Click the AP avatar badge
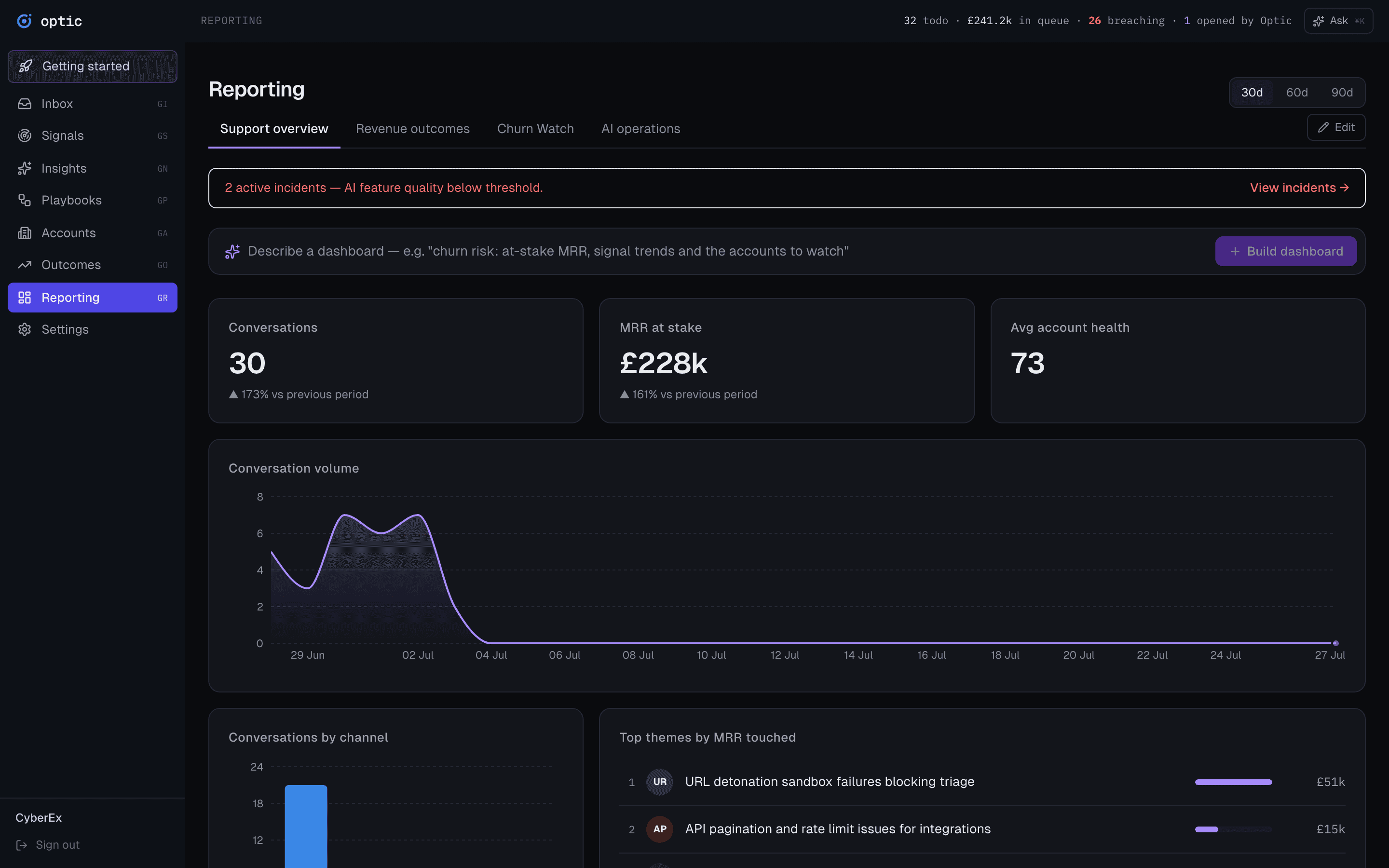Viewport: 1389px width, 868px height. pyautogui.click(x=659, y=829)
